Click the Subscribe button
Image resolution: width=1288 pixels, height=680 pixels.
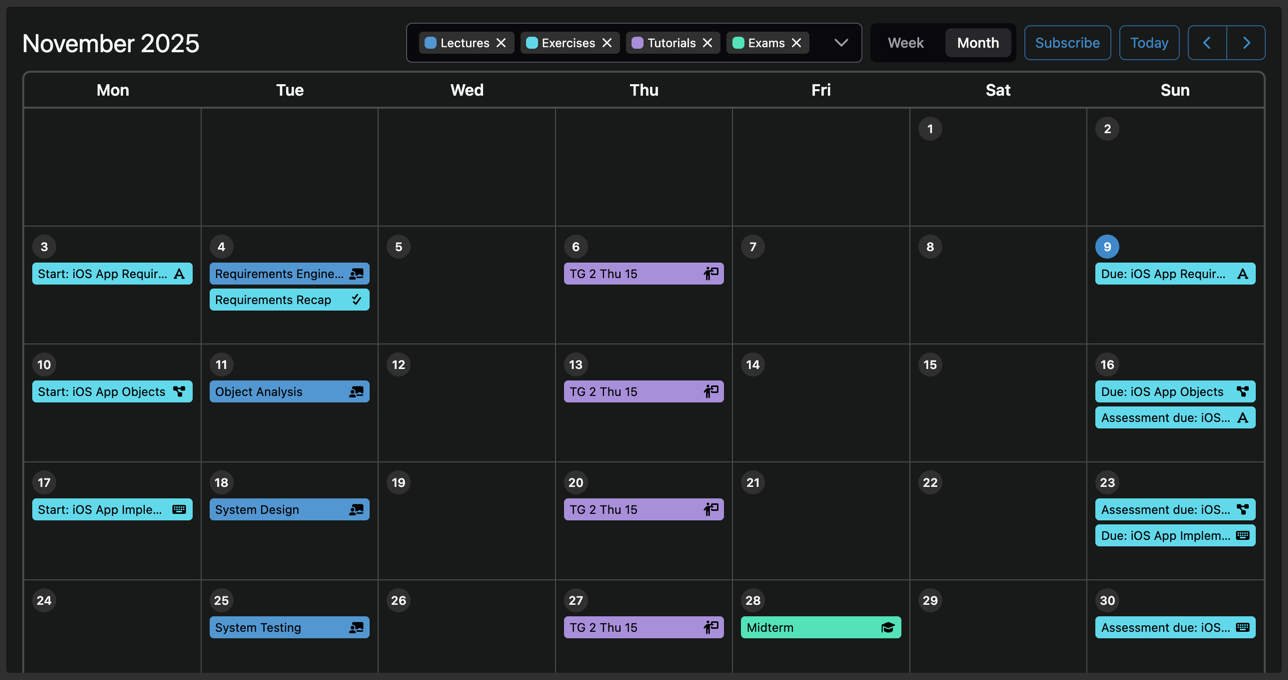[x=1067, y=43]
